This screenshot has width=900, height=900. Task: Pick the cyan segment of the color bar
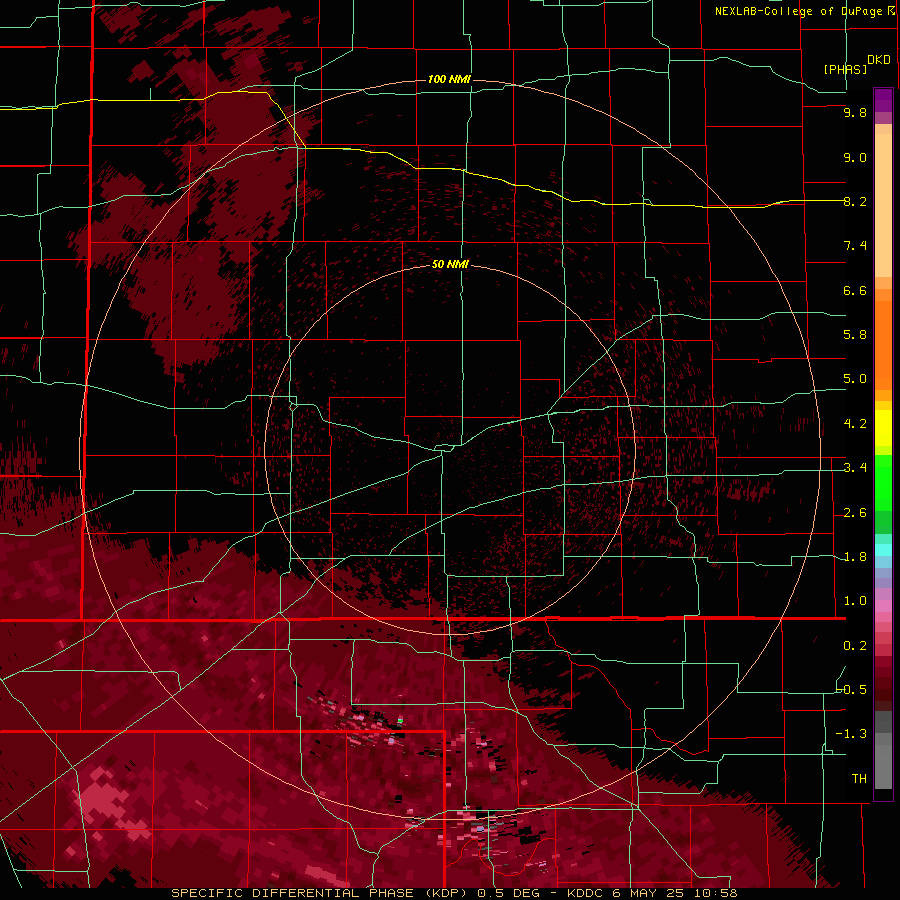tap(883, 550)
